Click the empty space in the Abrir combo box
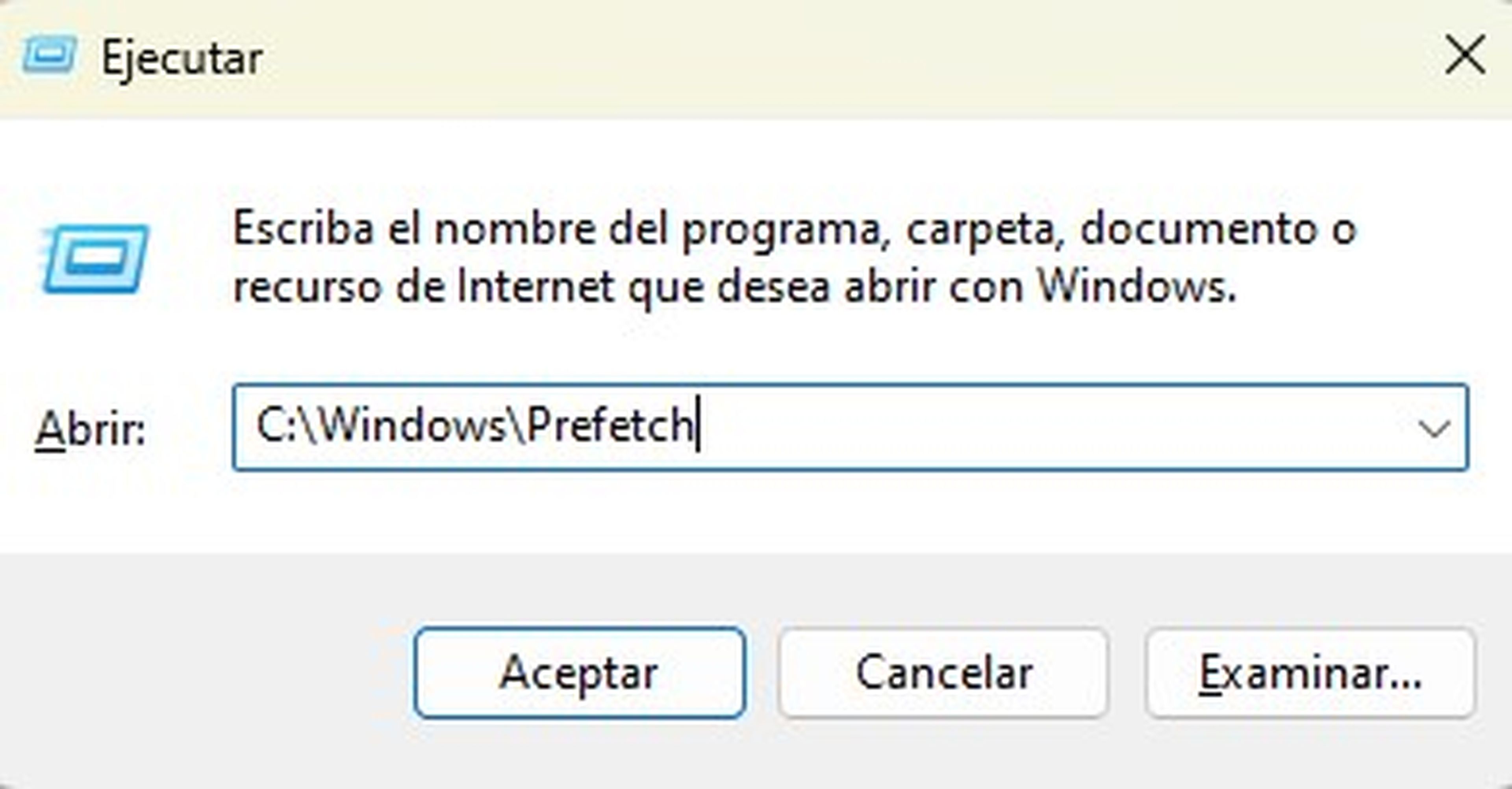Screen dimensions: 1512x789 1056,427
